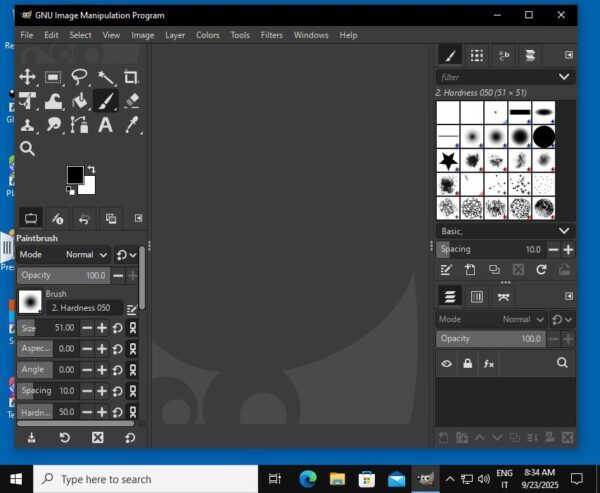Open the File menu
Image resolution: width=600 pixels, height=493 pixels.
tap(26, 35)
